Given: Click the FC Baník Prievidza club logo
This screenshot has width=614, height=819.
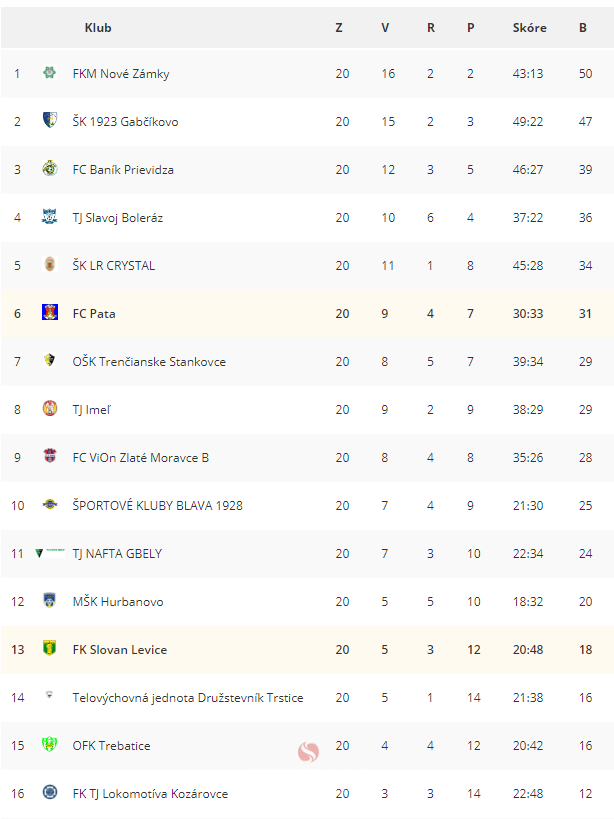Looking at the screenshot, I should pyautogui.click(x=50, y=168).
